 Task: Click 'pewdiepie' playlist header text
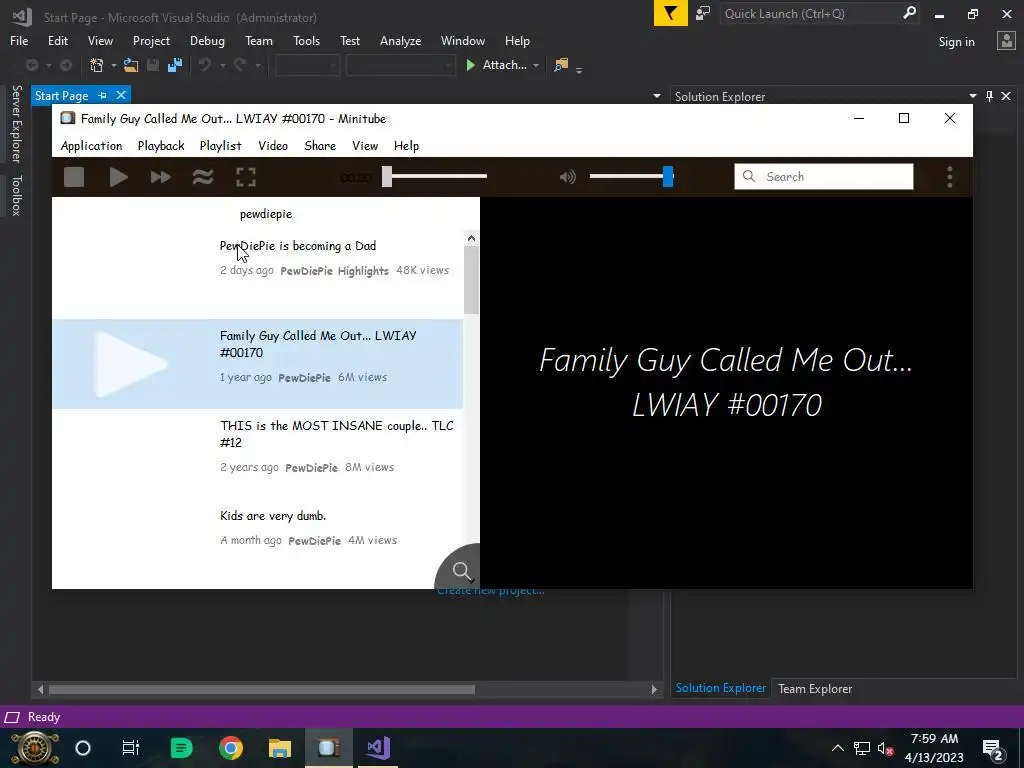[x=266, y=214]
